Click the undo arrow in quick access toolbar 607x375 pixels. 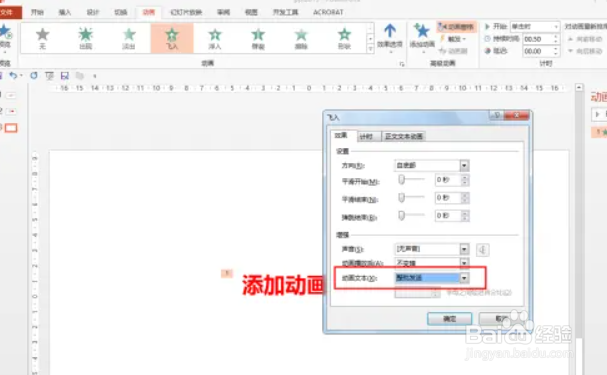pyautogui.click(x=13, y=75)
